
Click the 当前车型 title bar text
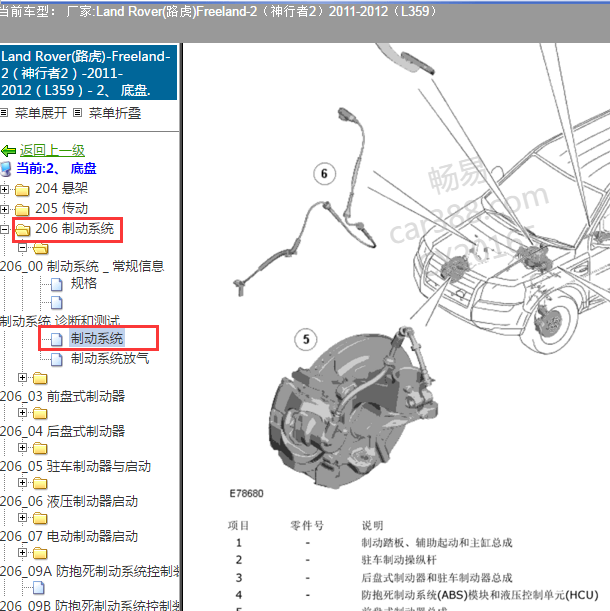click(218, 11)
